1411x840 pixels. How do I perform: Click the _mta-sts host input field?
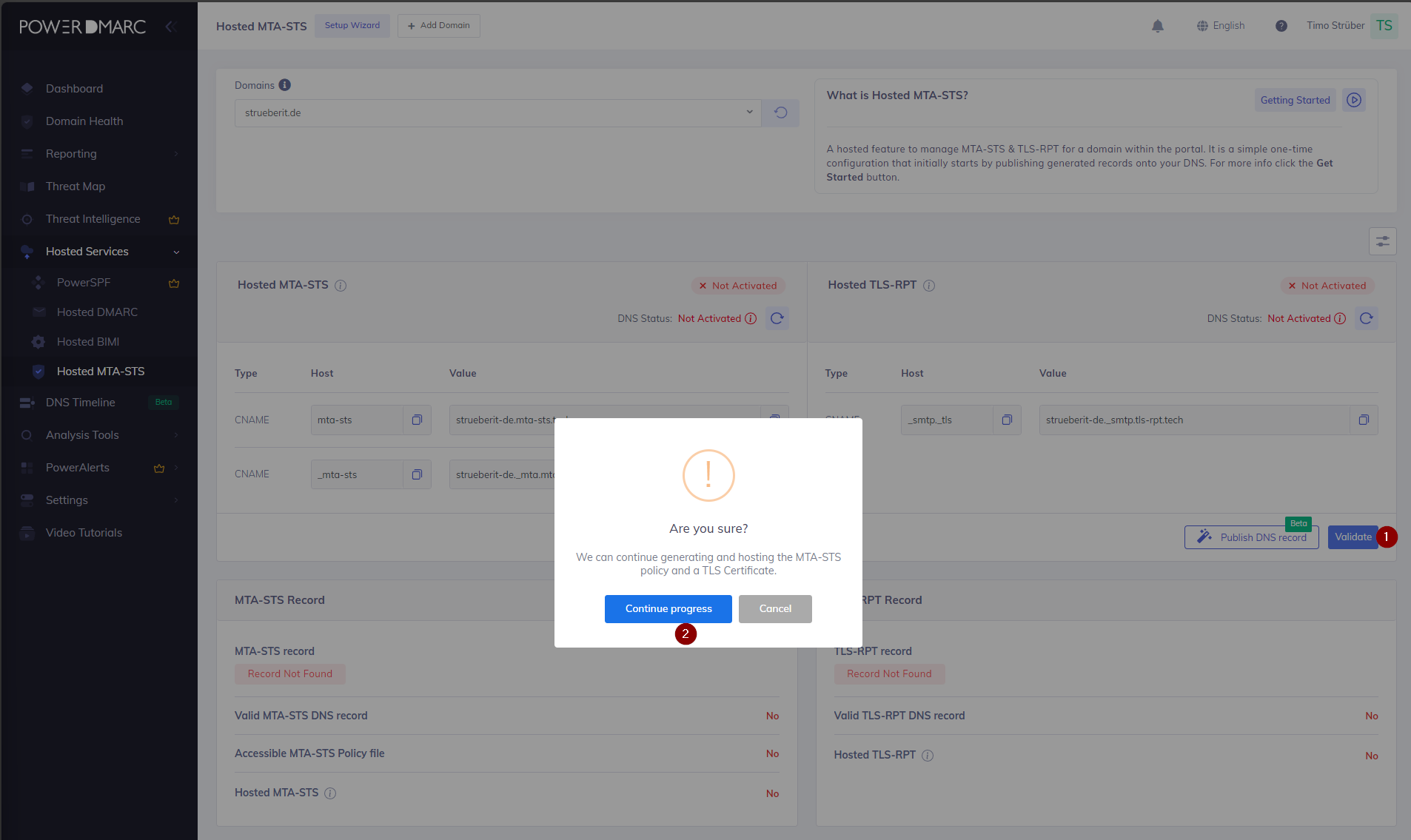(x=357, y=474)
